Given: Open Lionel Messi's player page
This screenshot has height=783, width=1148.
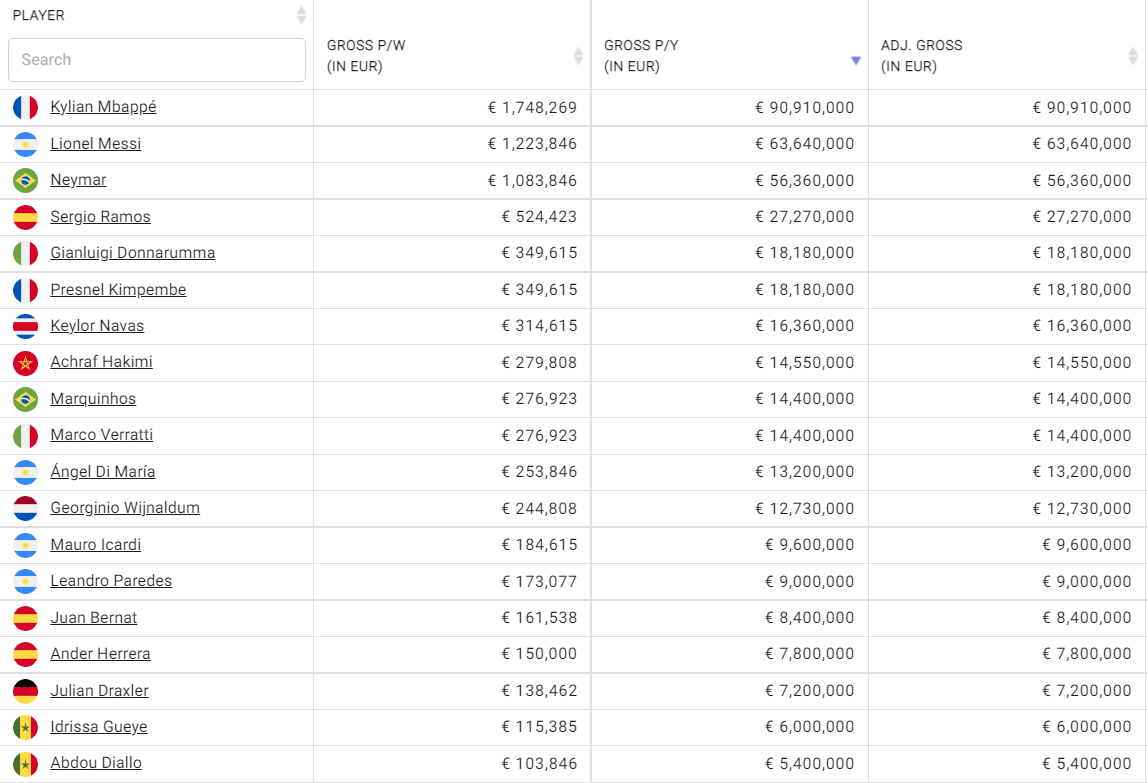Looking at the screenshot, I should tap(96, 144).
